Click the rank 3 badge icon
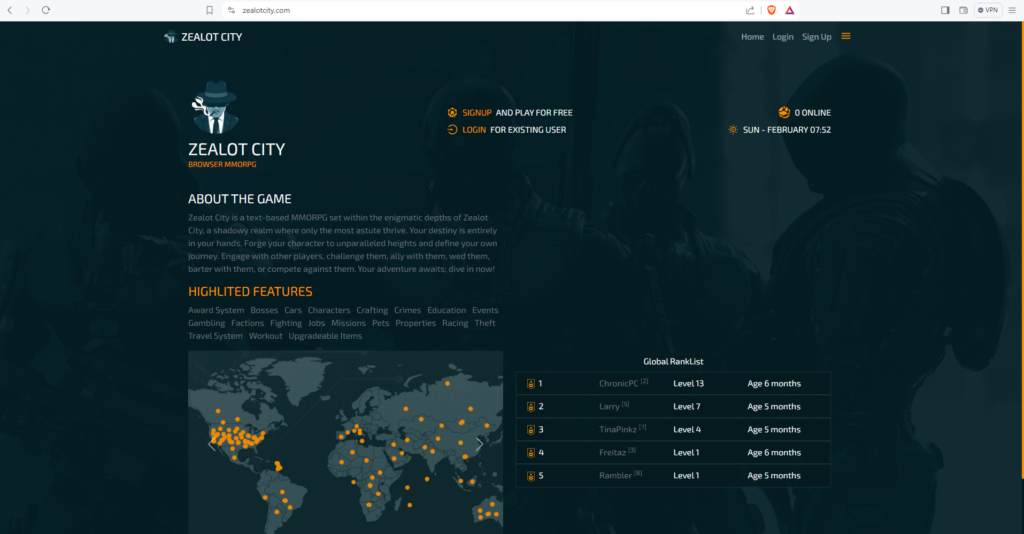The height and width of the screenshot is (534, 1024). point(531,430)
